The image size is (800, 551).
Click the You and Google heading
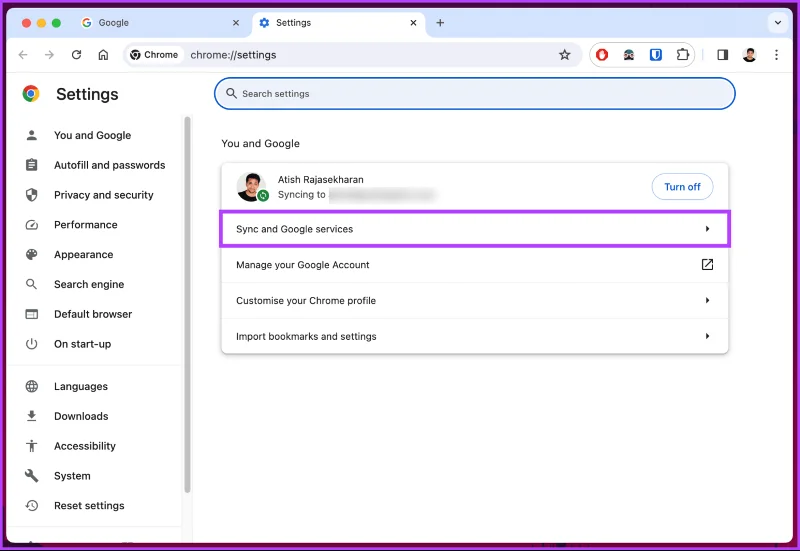coord(260,143)
